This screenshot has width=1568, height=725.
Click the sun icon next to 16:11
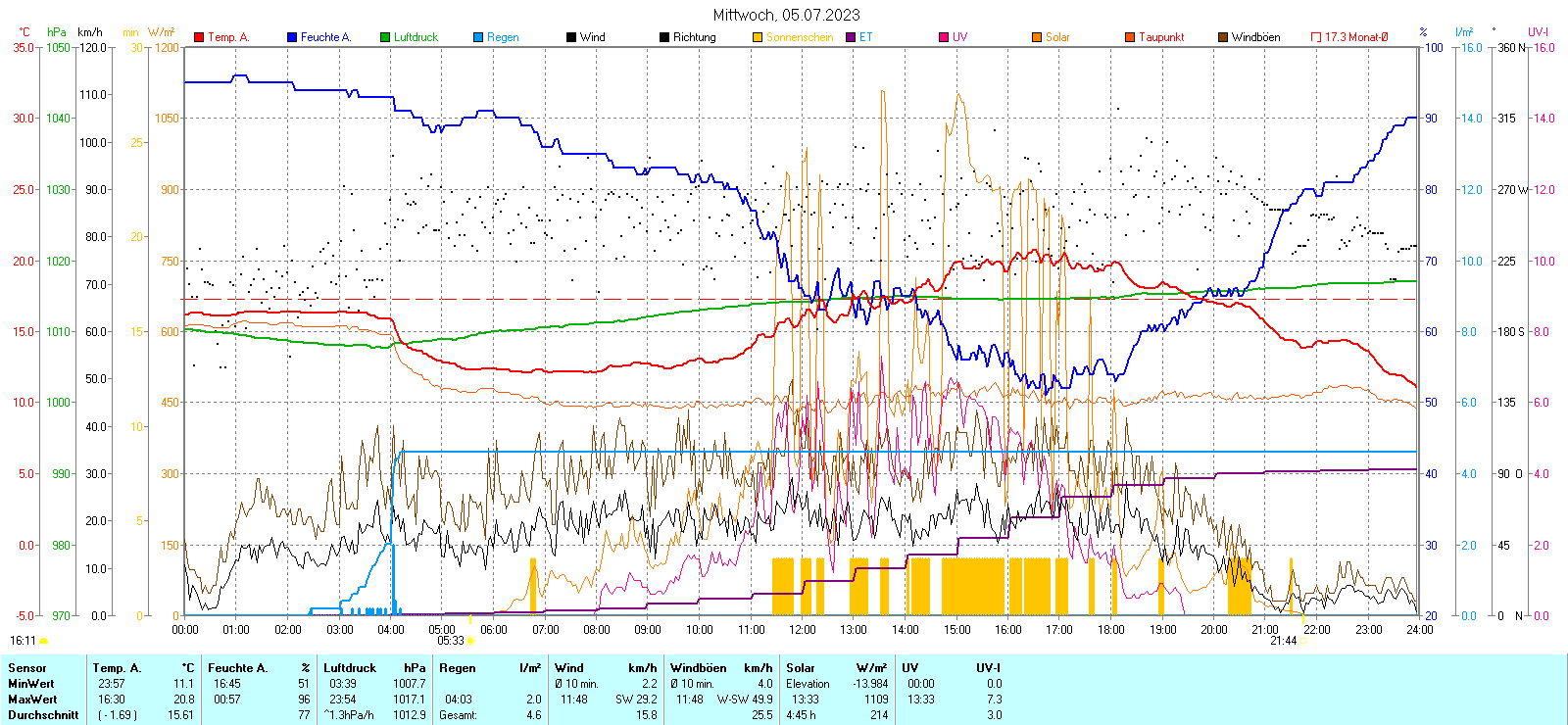pos(44,641)
